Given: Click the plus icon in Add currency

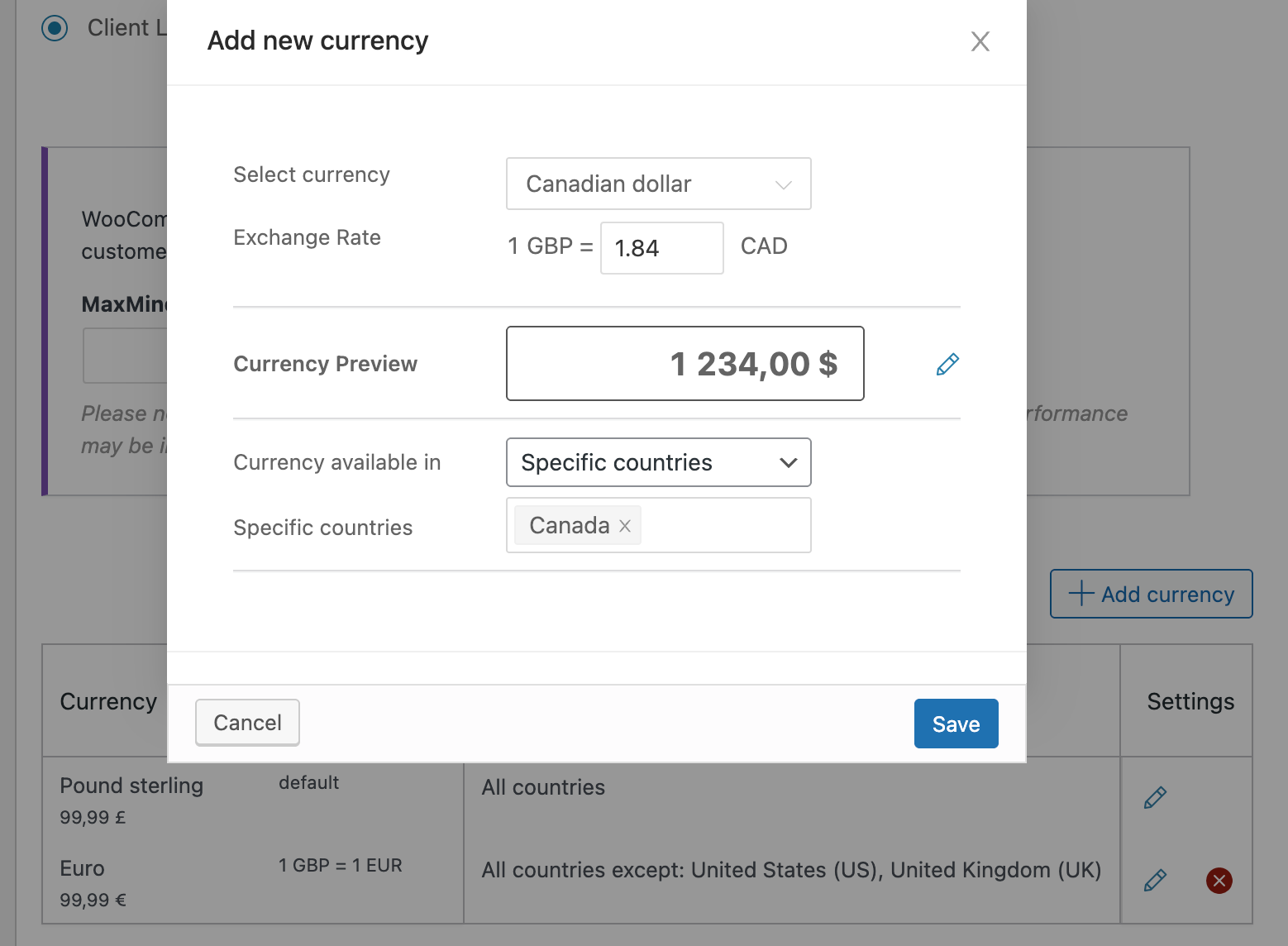Looking at the screenshot, I should point(1080,594).
